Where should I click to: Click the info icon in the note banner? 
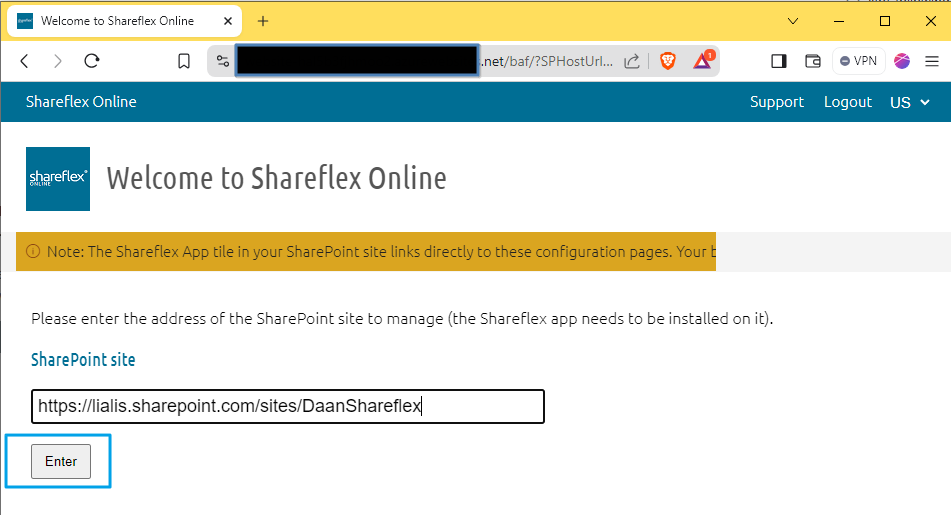[33, 251]
